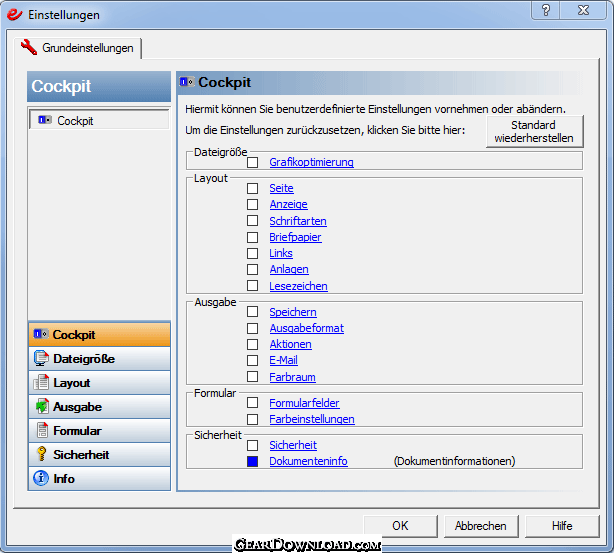The image size is (614, 553).
Task: Select the Cockpit item in the list
Action: (x=99, y=120)
